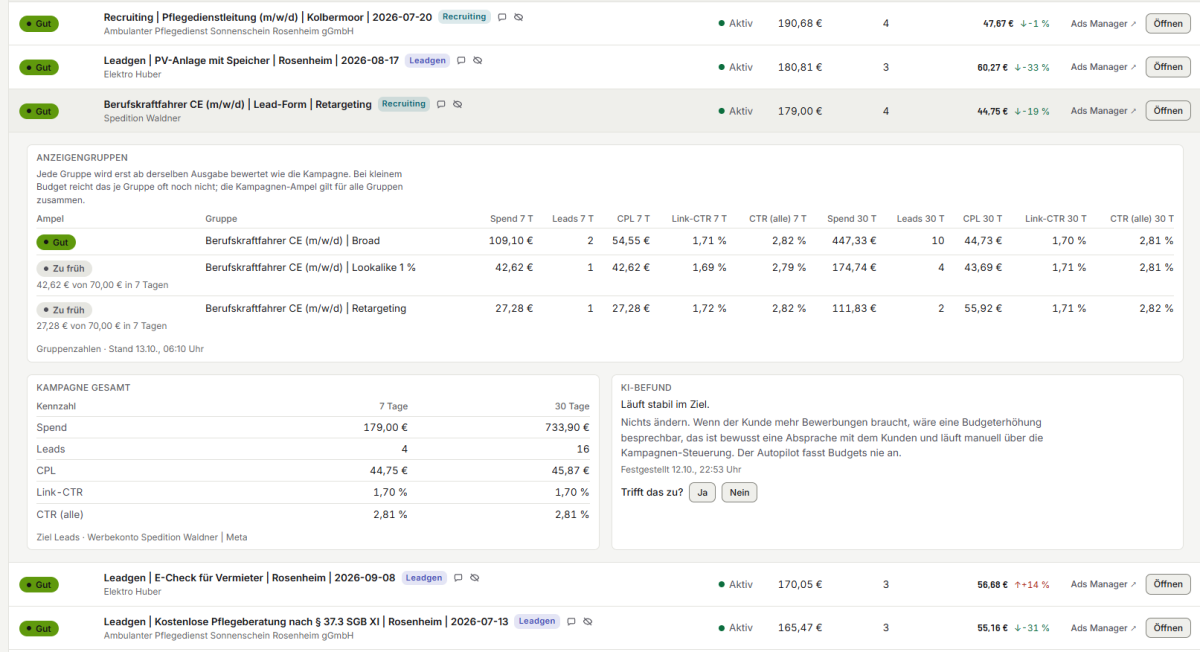Image resolution: width=1200 pixels, height=652 pixels.
Task: Click Öffnen for E-Check für Vermieter
Action: pos(1168,584)
